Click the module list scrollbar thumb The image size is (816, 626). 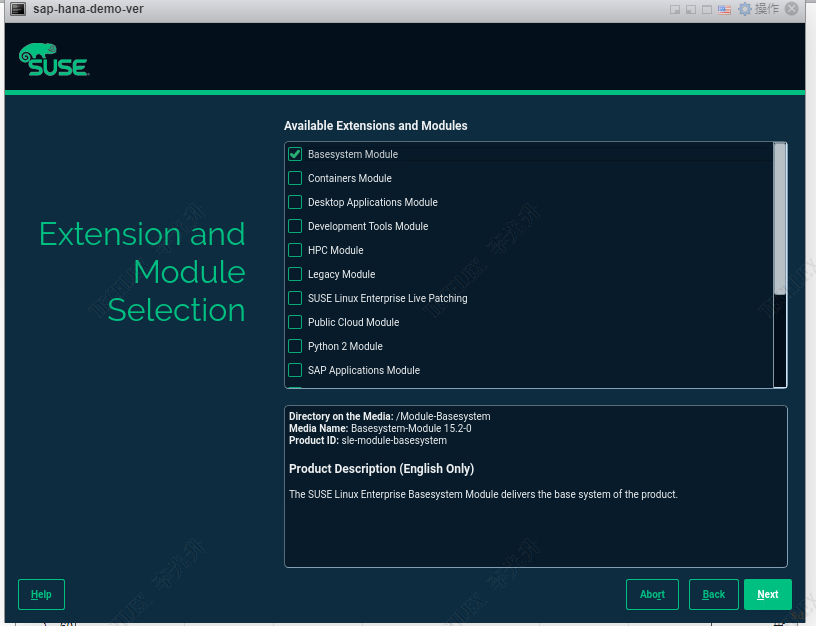pyautogui.click(x=780, y=219)
